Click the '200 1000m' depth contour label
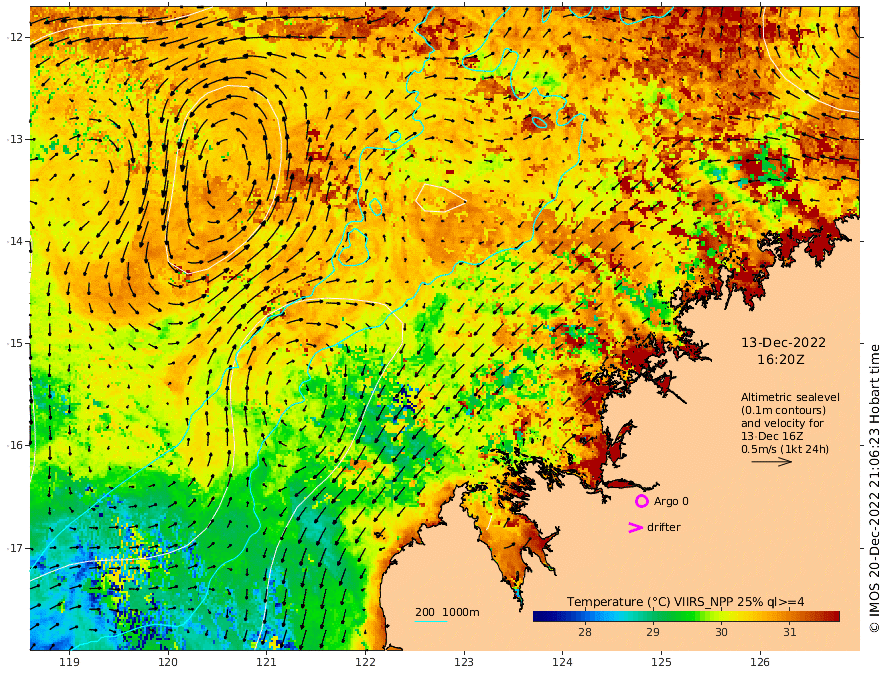Image resolution: width=880 pixels, height=680 pixels. pos(447,612)
